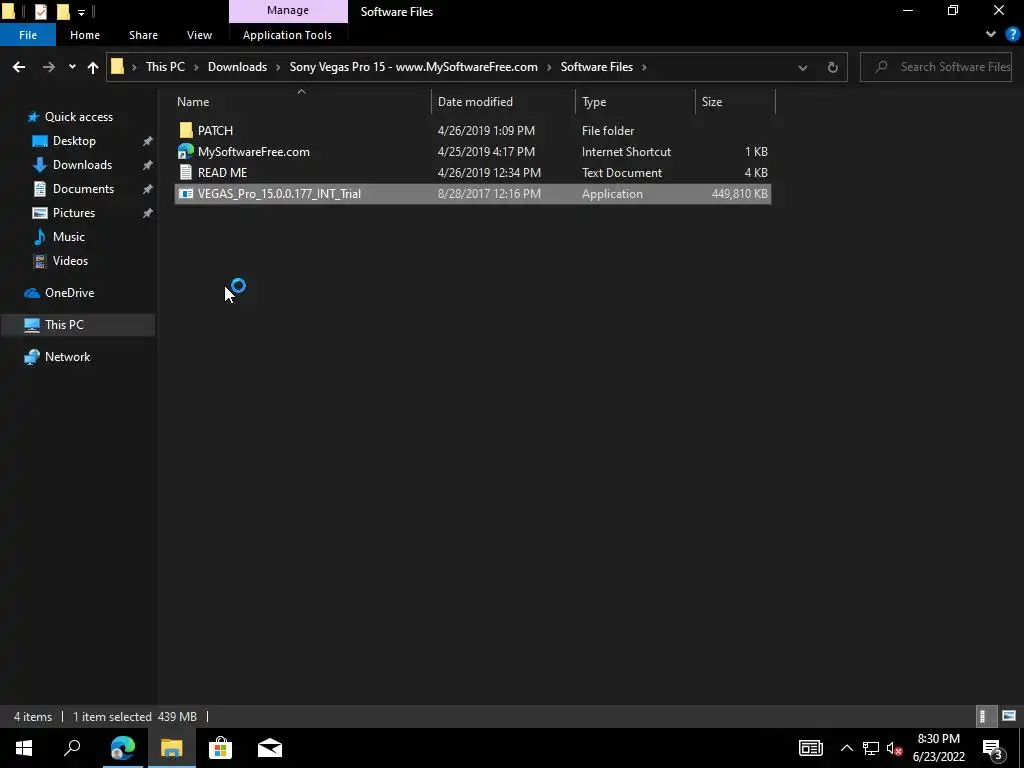Click the pin icon beside Documents
This screenshot has height=768, width=1024.
pos(148,189)
